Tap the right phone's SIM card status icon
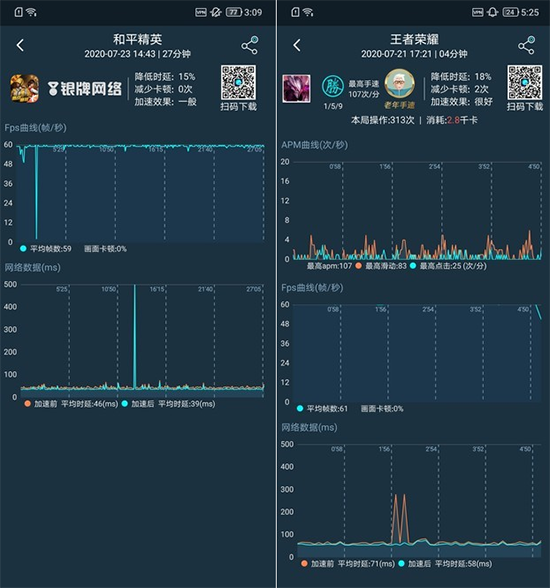550x588 pixels. [295, 12]
